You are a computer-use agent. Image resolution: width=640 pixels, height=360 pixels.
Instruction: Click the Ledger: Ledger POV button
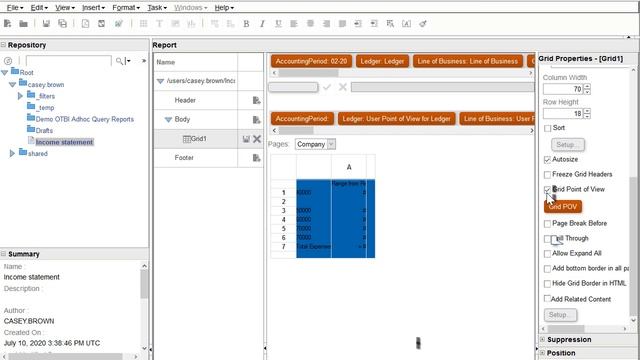tap(382, 61)
